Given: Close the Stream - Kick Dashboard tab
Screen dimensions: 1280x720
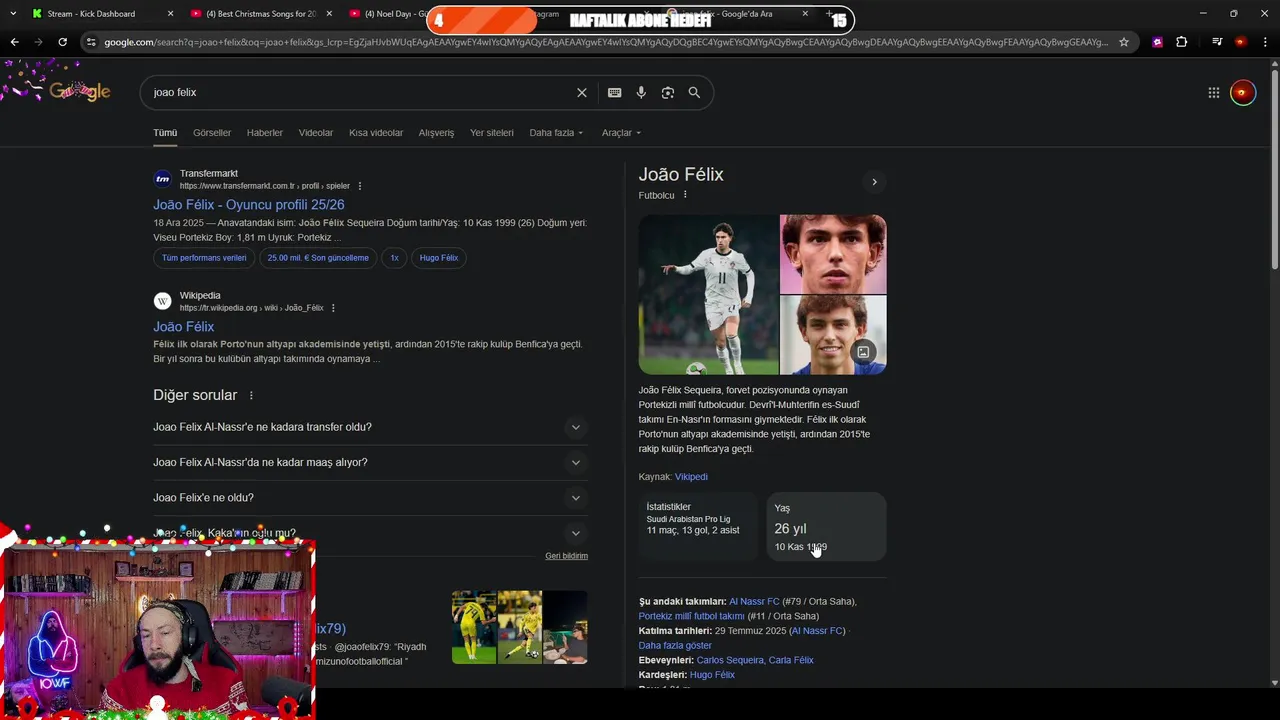Looking at the screenshot, I should 170,14.
